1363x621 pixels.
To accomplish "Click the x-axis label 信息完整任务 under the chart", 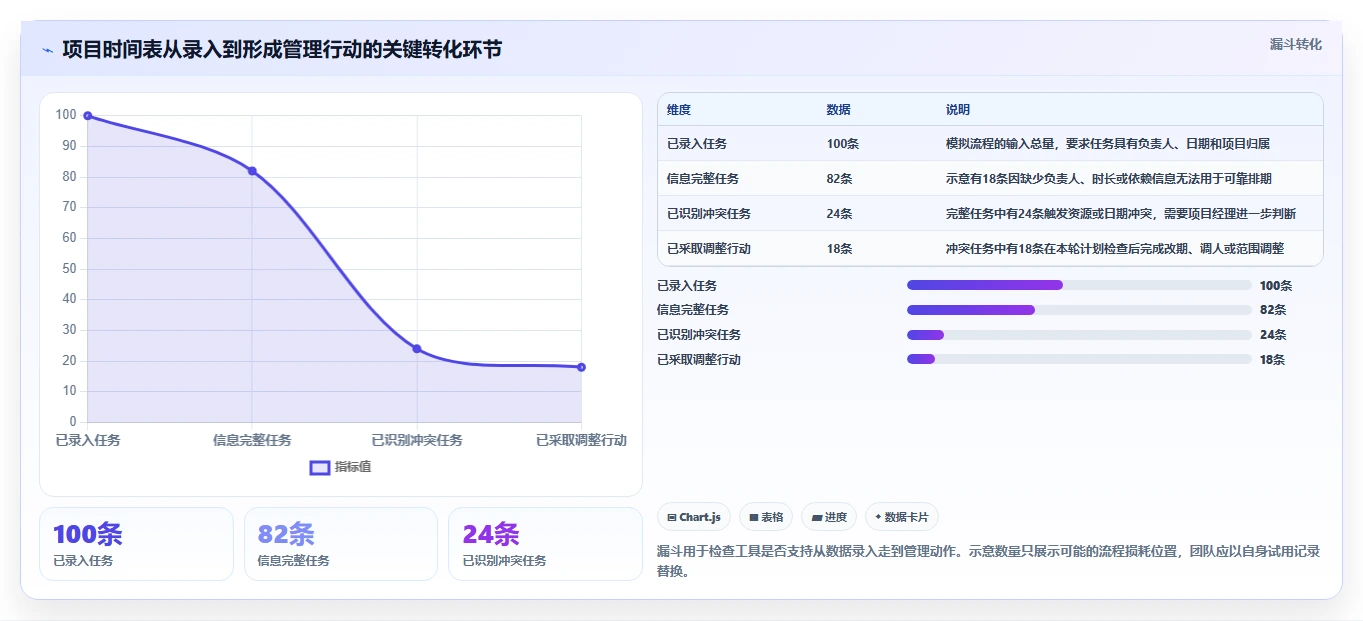I will tap(252, 440).
